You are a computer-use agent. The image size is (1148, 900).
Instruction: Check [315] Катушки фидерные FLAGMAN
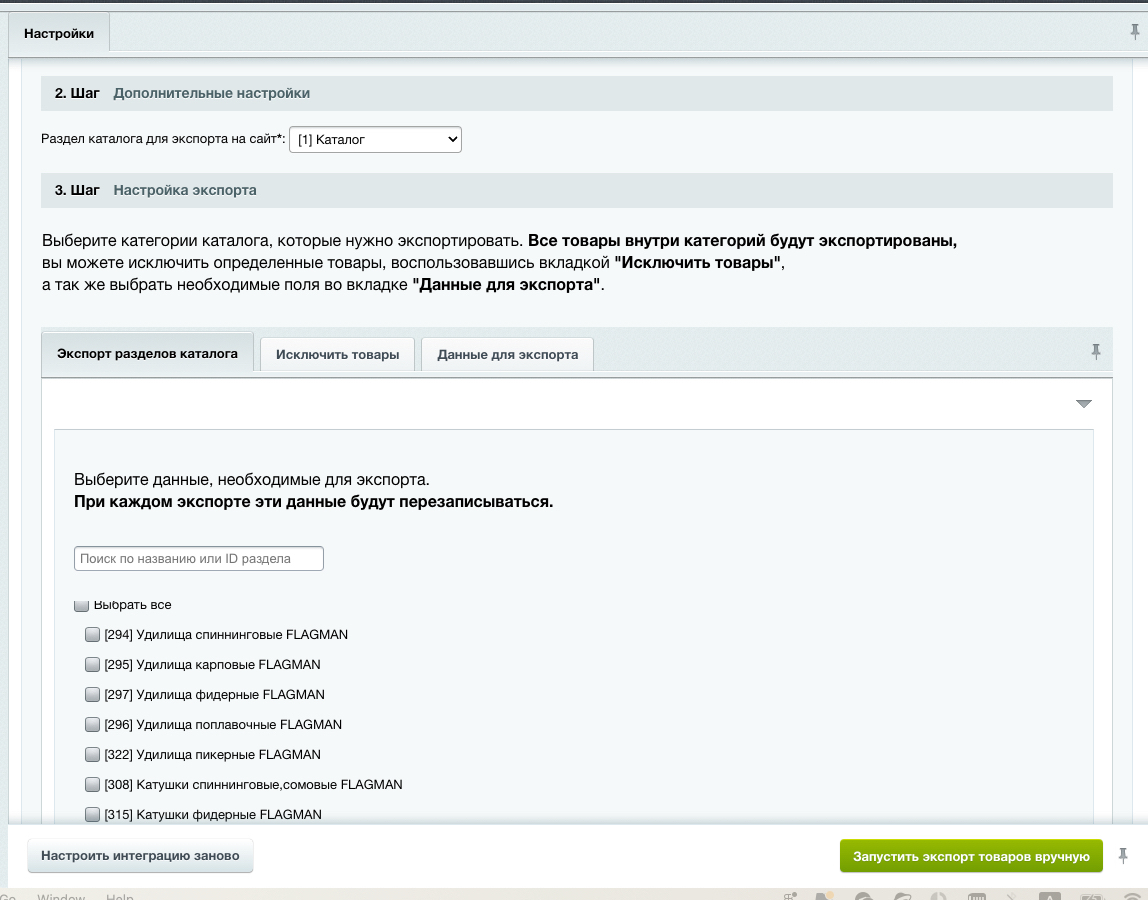[x=92, y=814]
